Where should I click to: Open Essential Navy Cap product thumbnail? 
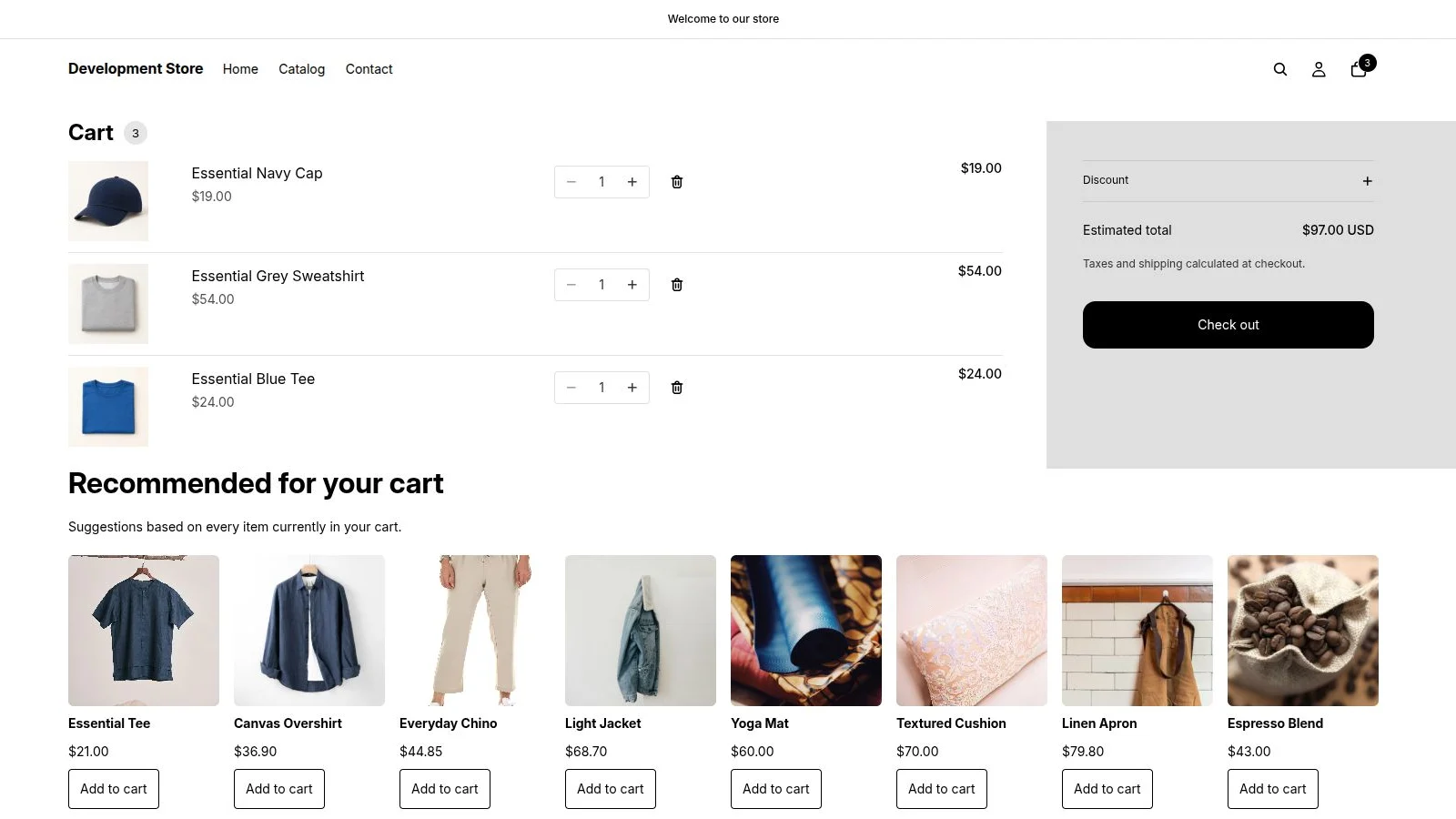tap(108, 201)
